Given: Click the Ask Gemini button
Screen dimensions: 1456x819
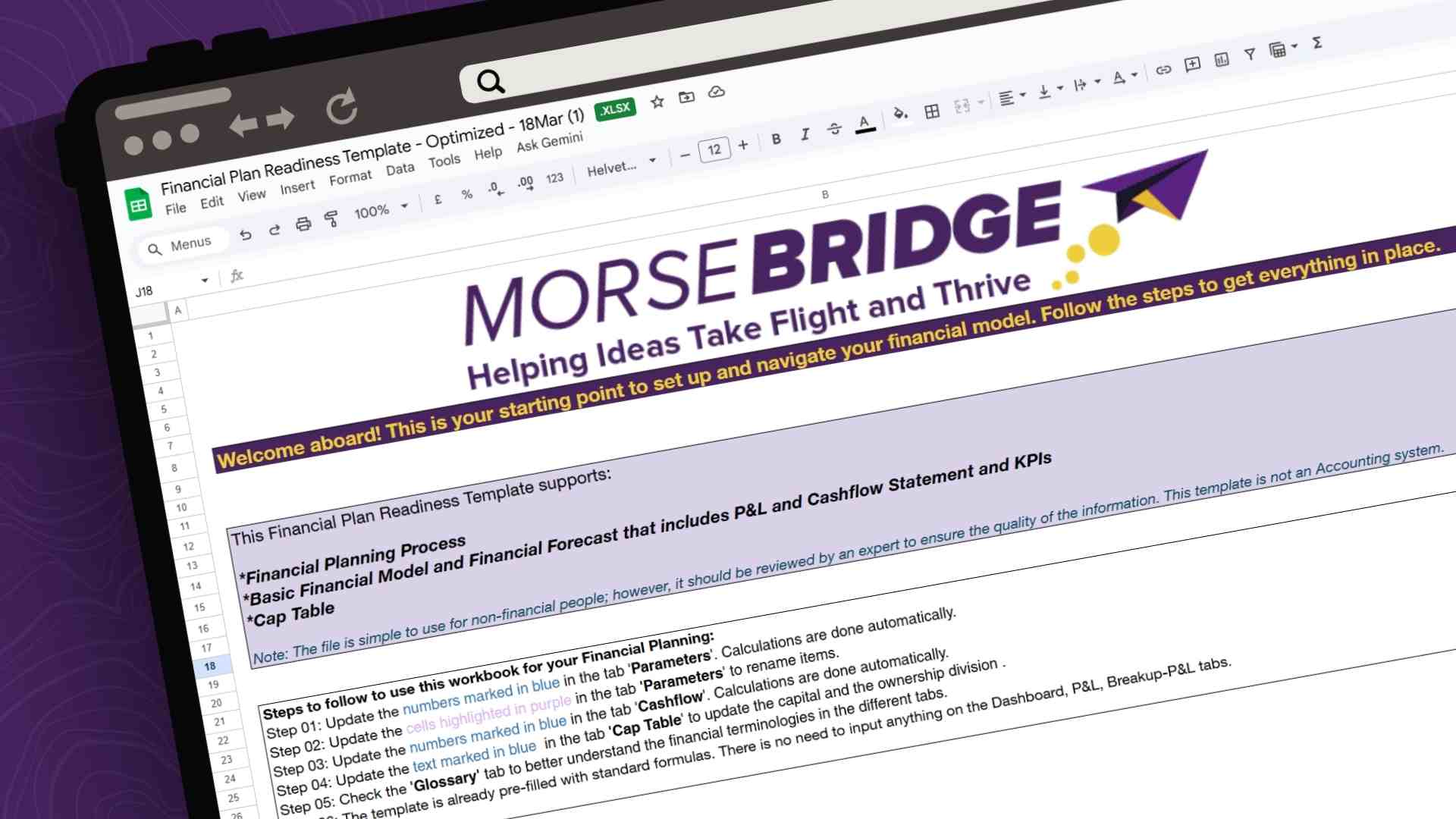Looking at the screenshot, I should click(550, 142).
